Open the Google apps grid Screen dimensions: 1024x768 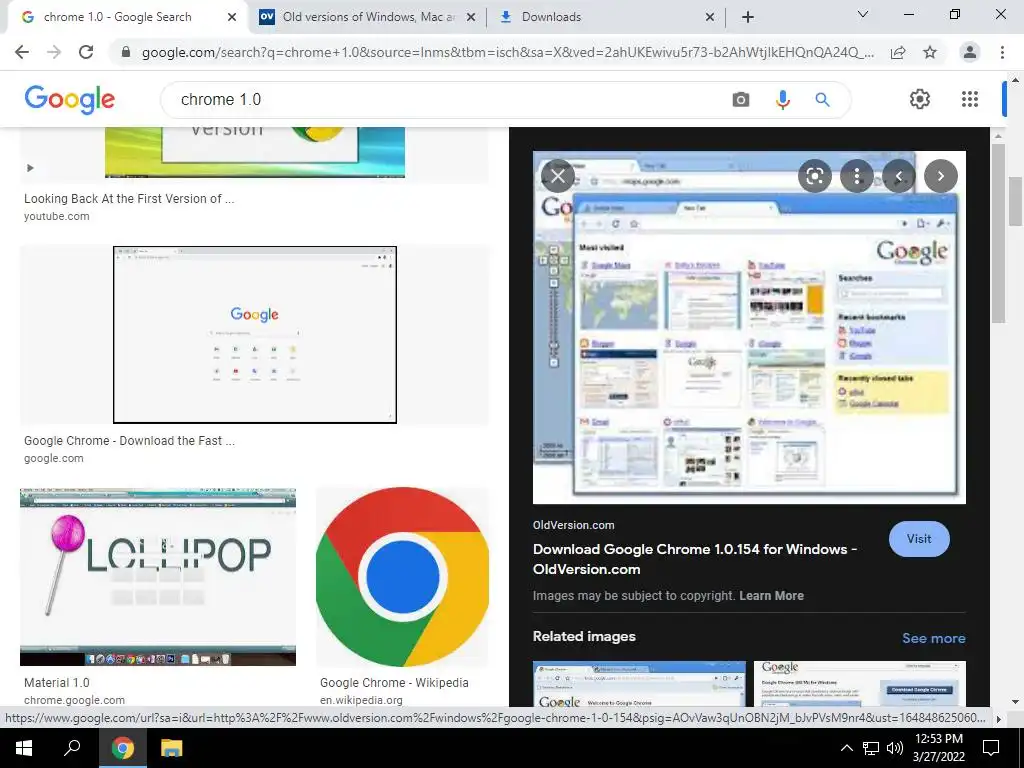(x=970, y=99)
